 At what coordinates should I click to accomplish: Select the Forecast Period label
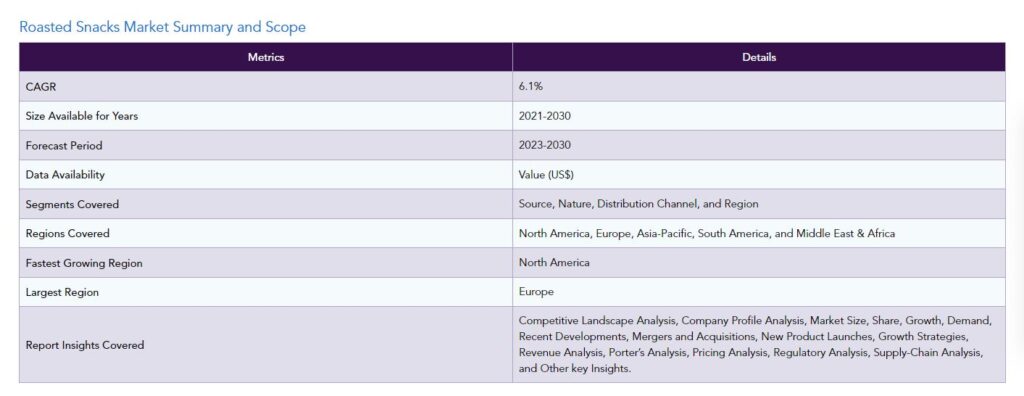point(64,145)
